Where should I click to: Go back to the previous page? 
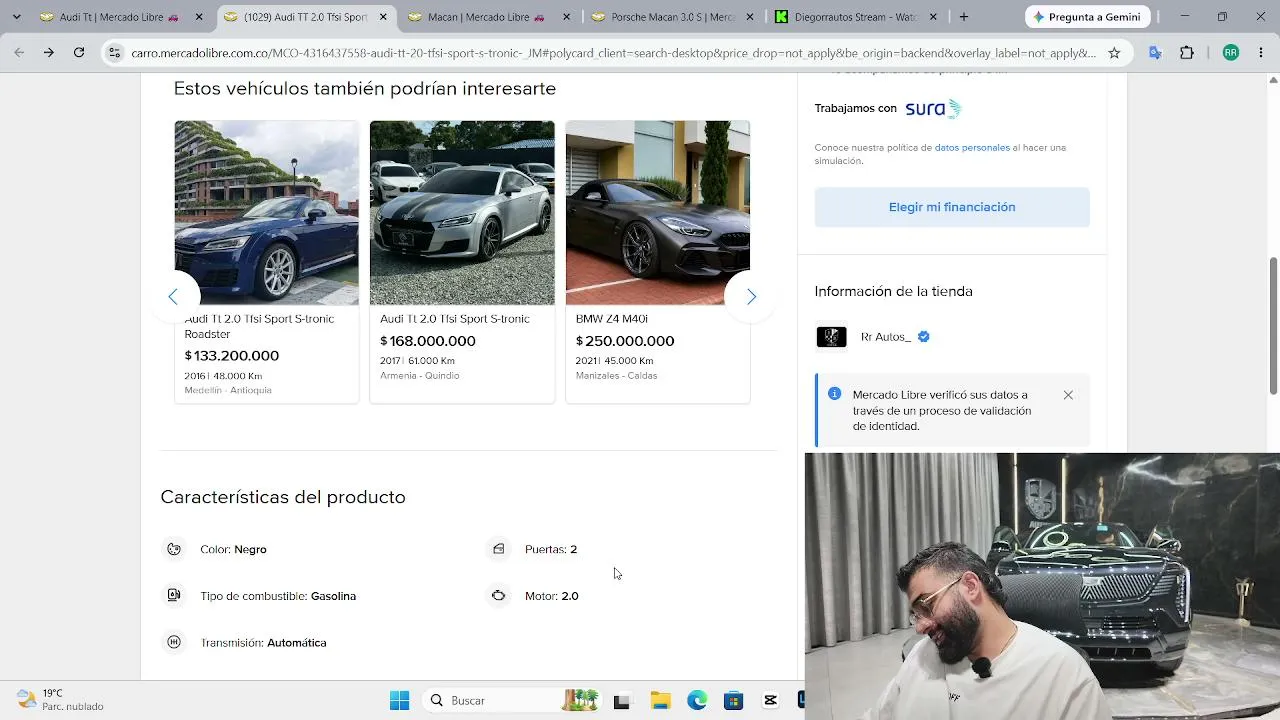(x=19, y=53)
